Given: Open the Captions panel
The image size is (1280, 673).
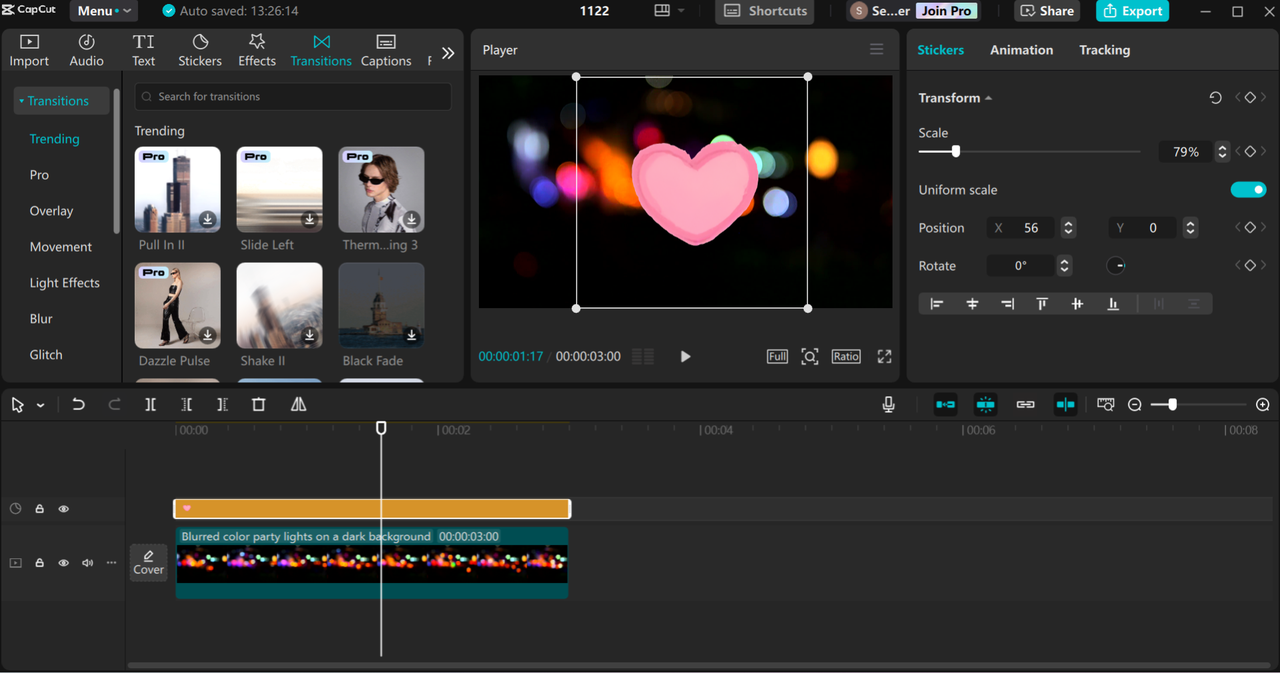Looking at the screenshot, I should (x=386, y=50).
